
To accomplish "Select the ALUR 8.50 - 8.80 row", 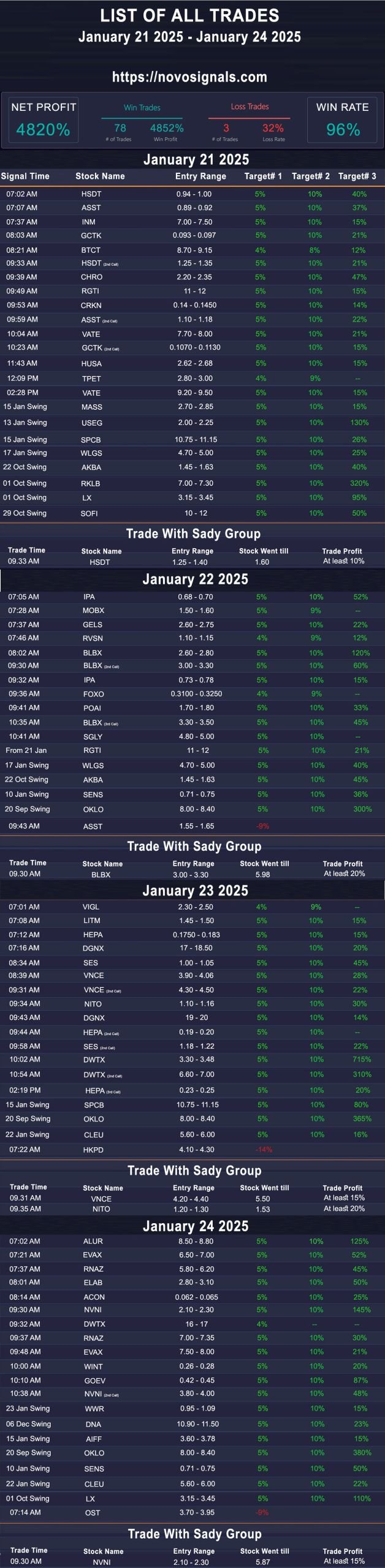I will tap(192, 1241).
